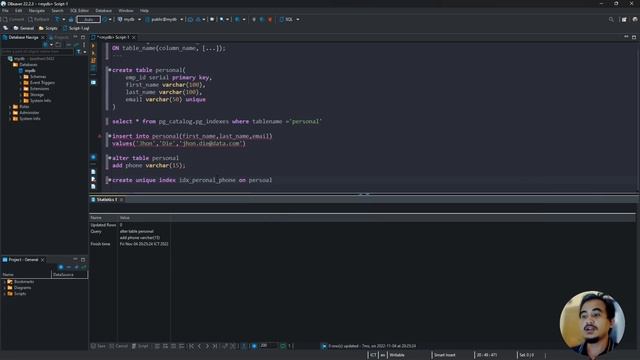Click the Rollback toolbar button
This screenshot has width=640, height=360.
(39, 19)
